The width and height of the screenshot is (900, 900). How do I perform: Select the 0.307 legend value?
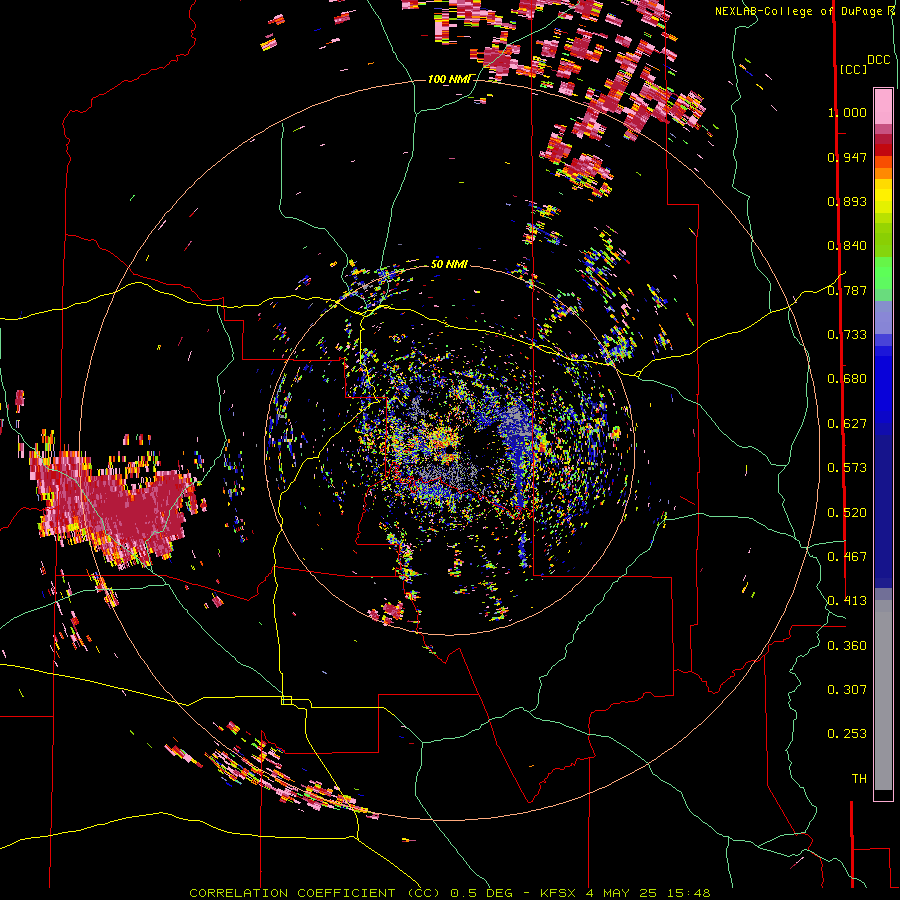(x=847, y=690)
